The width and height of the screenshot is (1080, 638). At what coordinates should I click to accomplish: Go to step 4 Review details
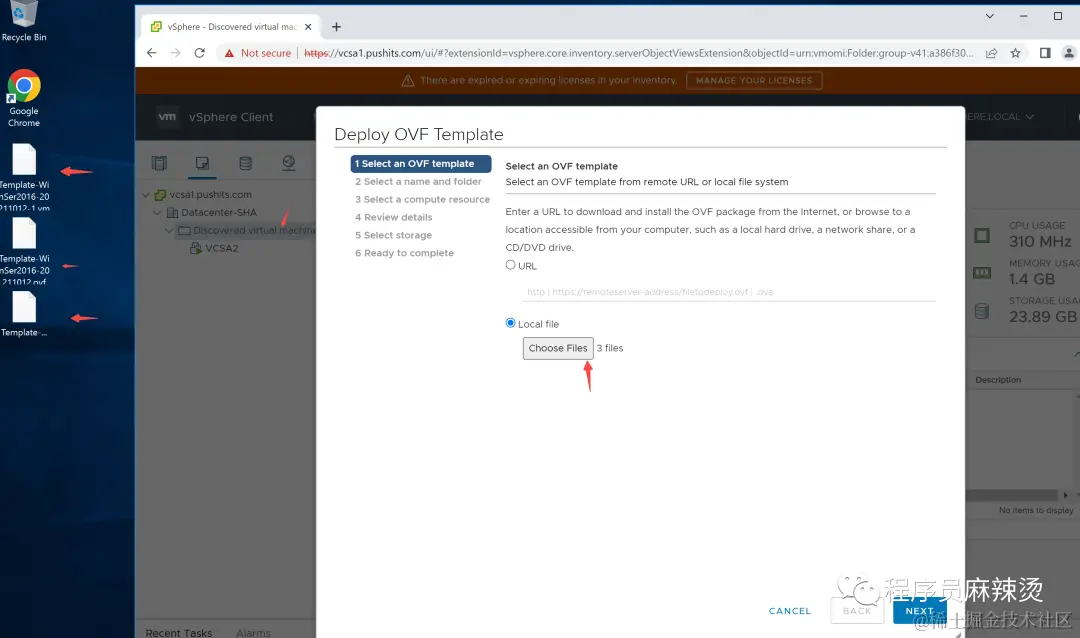click(393, 217)
